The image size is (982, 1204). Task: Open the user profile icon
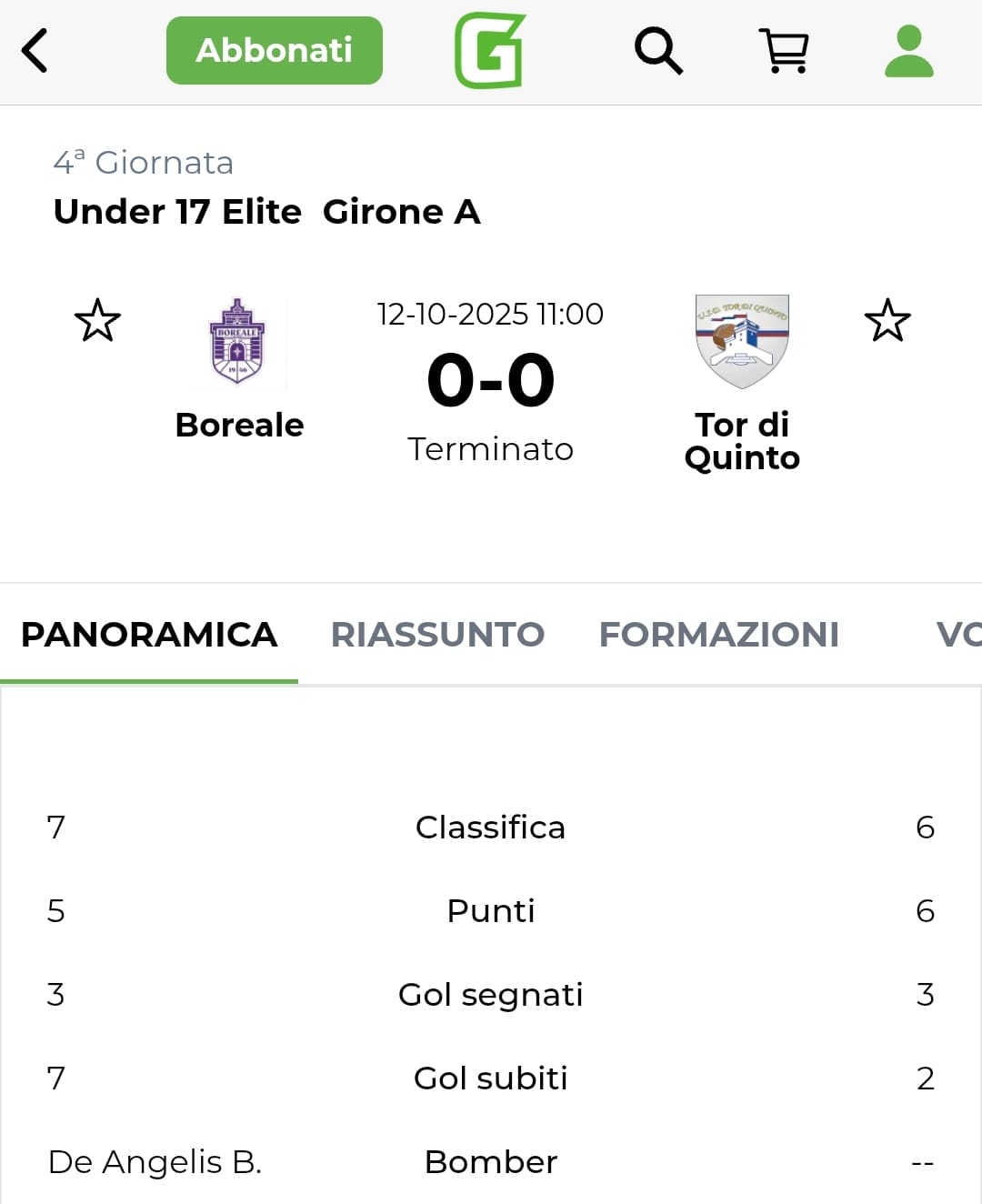[908, 51]
